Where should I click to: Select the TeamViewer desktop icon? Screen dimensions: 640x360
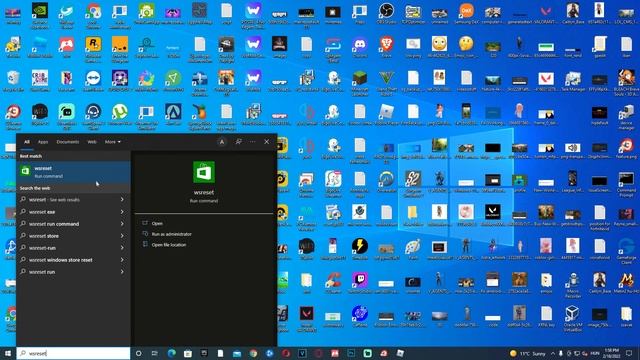93,81
